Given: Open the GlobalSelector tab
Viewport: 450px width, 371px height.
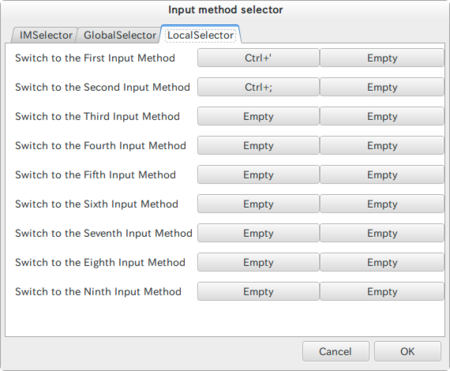Looking at the screenshot, I should click(x=119, y=35).
